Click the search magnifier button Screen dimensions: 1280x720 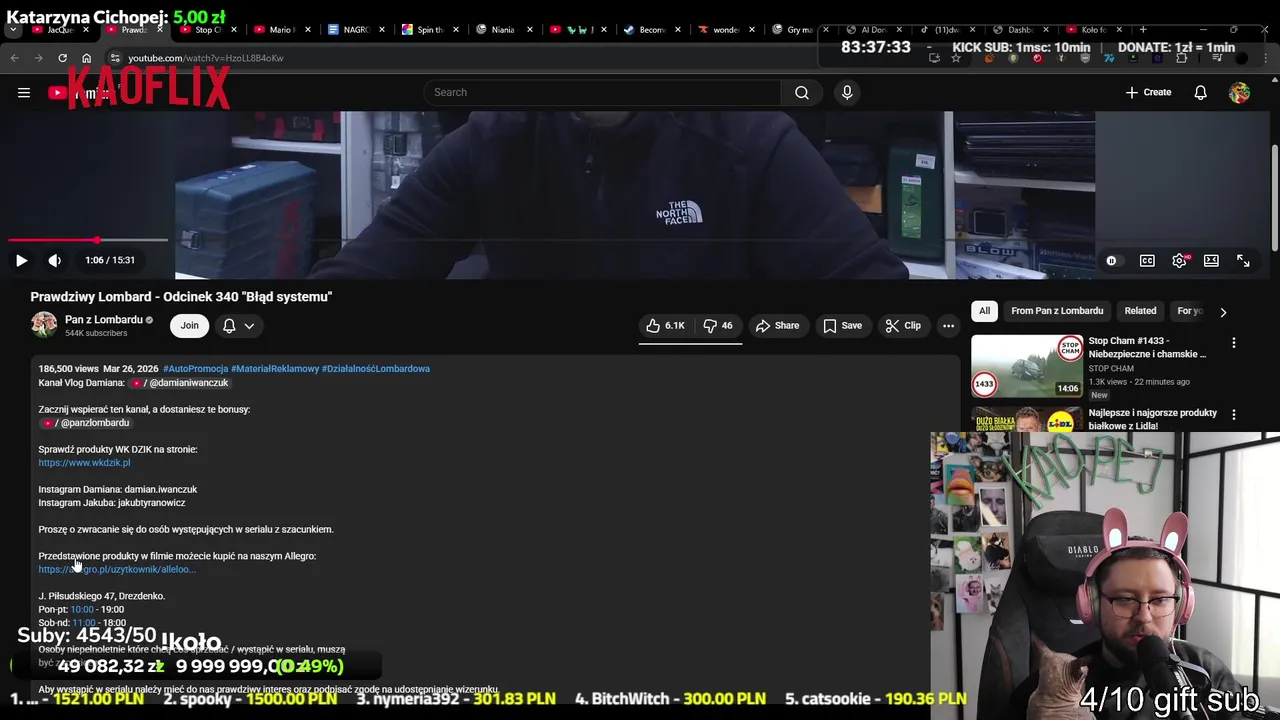click(x=802, y=93)
